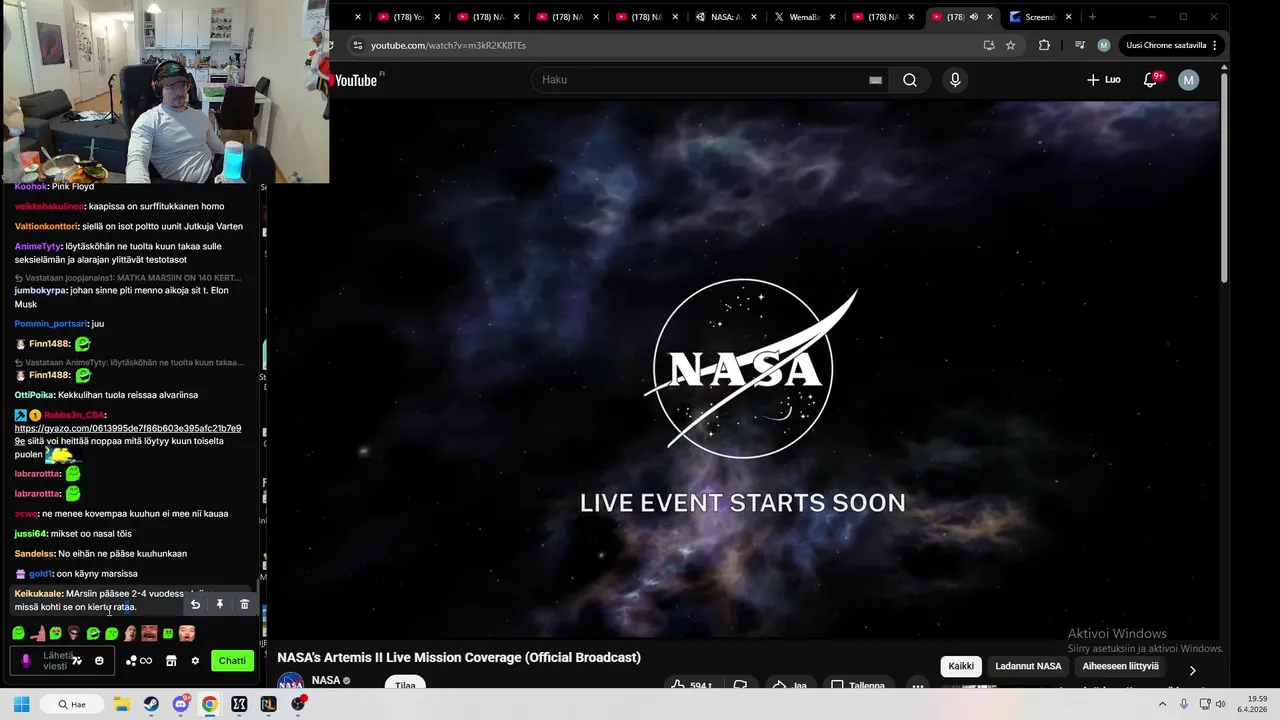Open the Luo create menu

pyautogui.click(x=1104, y=80)
